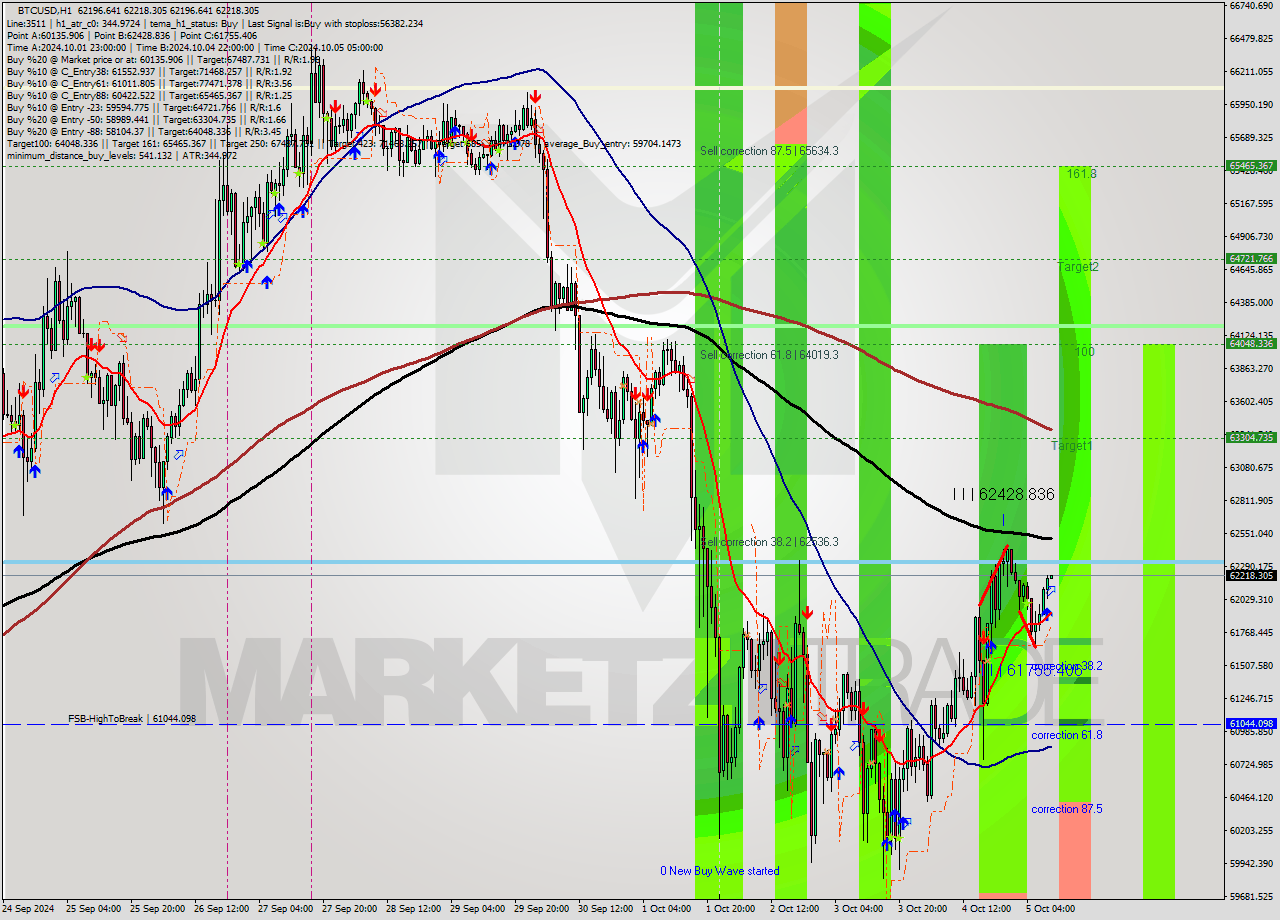Viewport: 1280px width, 920px height.
Task: Click 66211.050 on the price axis
Action: (x=1250, y=72)
